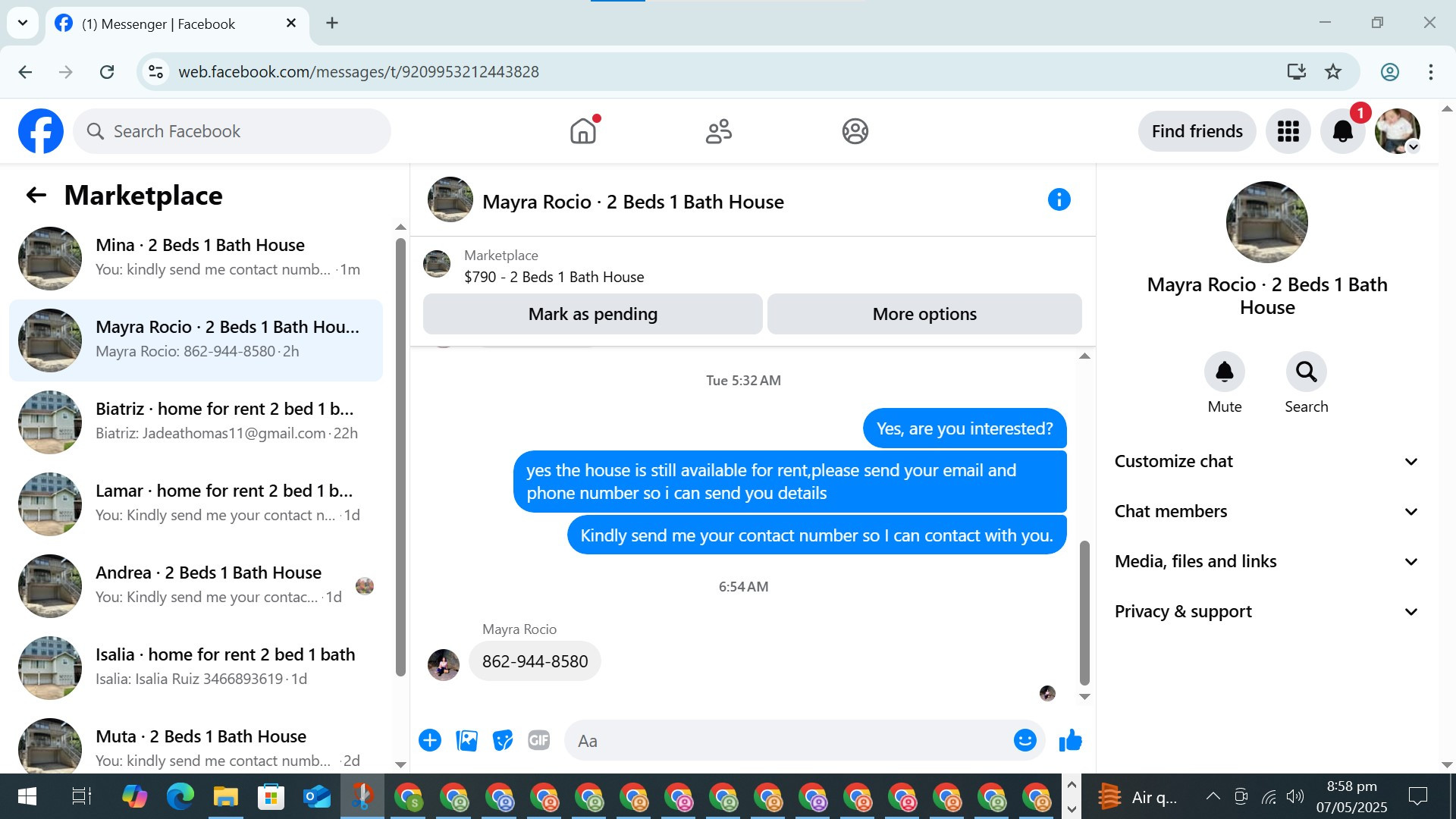Expand Media, files and links section

[1266, 562]
